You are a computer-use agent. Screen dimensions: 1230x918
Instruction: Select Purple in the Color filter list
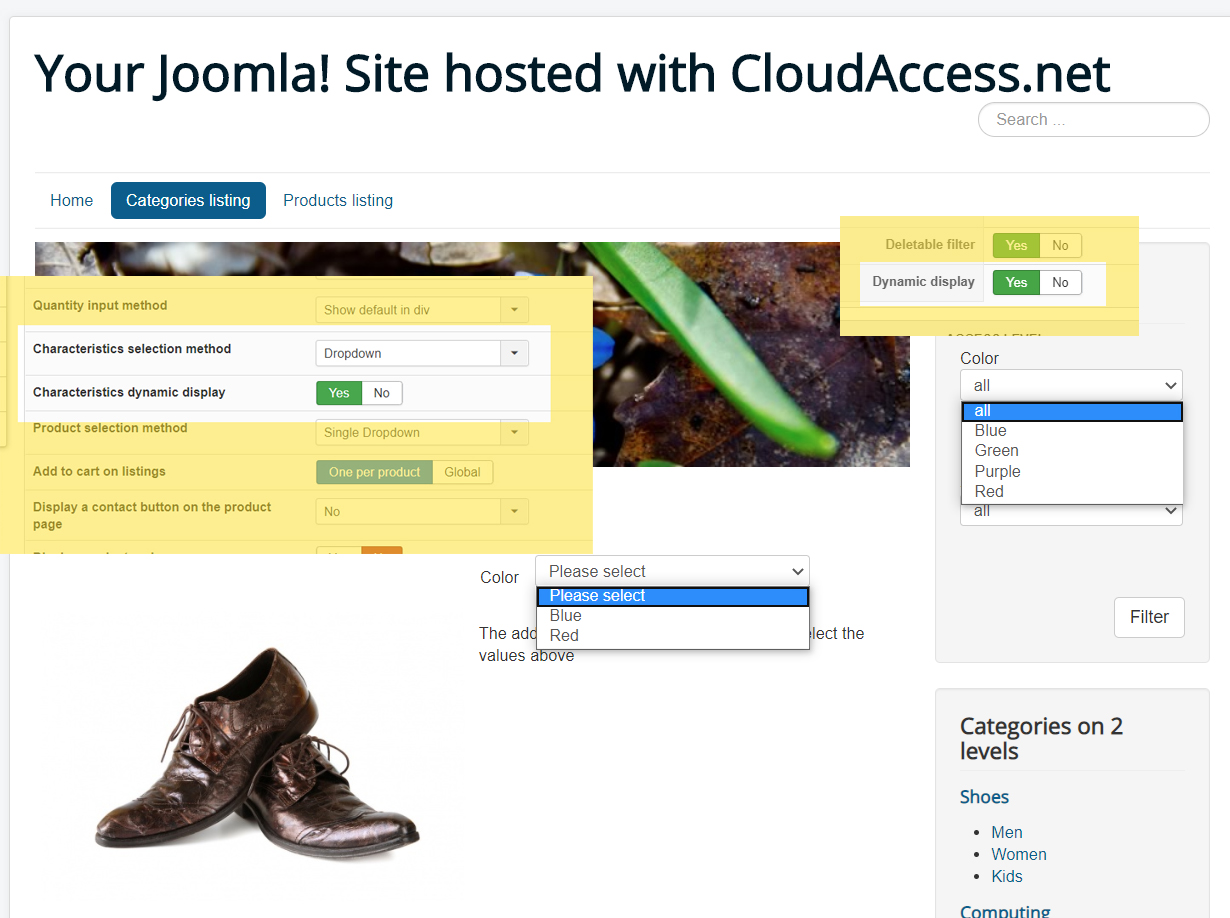coord(1072,471)
